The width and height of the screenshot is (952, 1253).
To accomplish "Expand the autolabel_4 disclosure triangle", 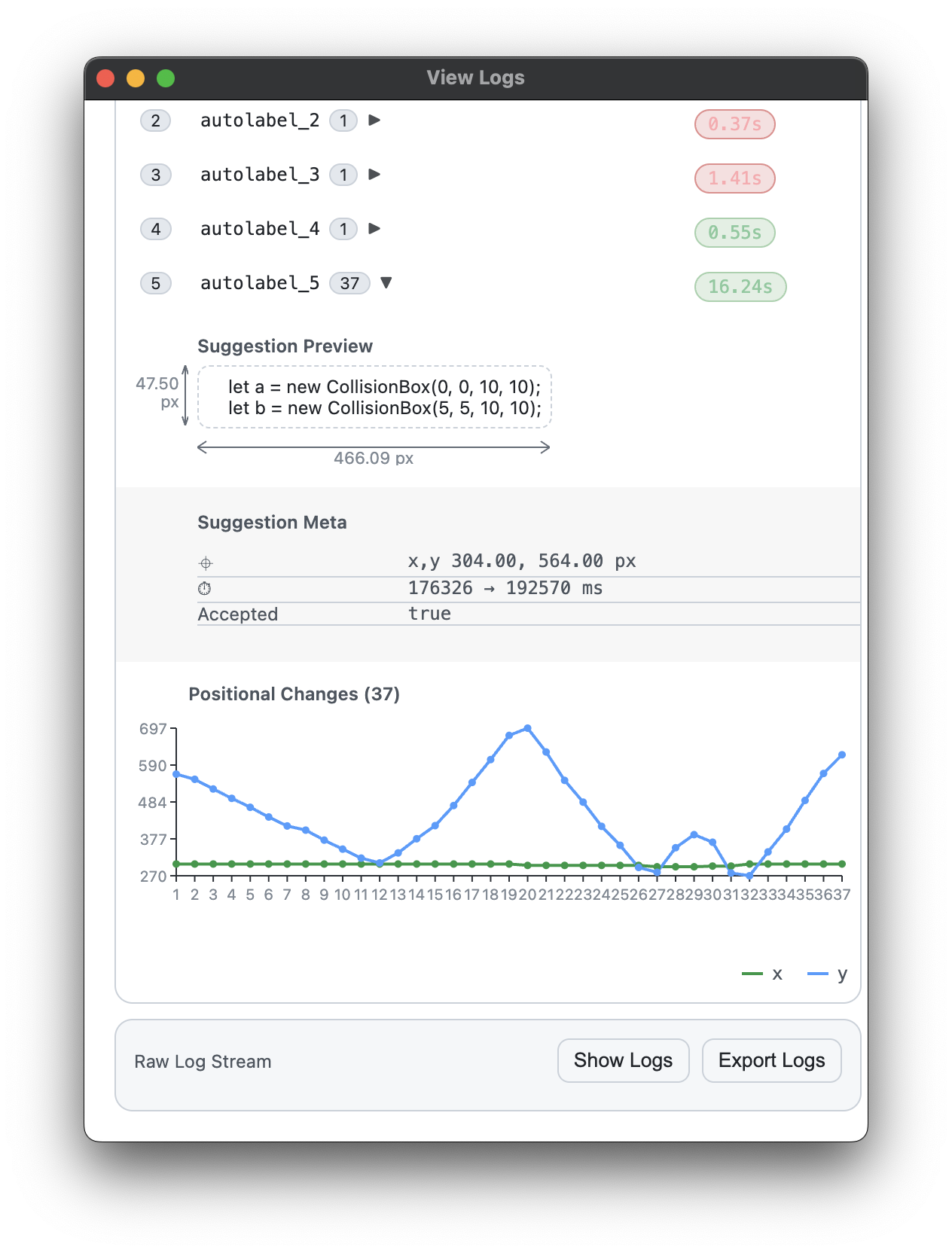I will tap(374, 229).
